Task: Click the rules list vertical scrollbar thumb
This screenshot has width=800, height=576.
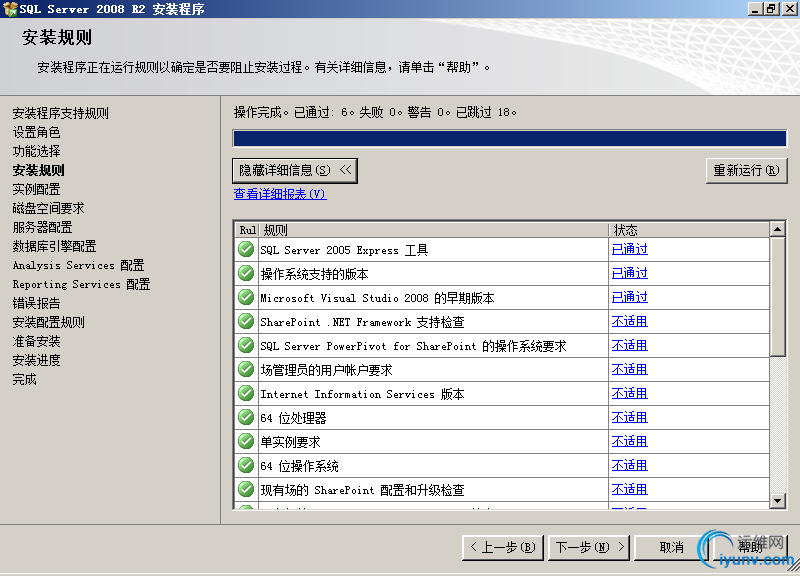Action: (x=777, y=296)
